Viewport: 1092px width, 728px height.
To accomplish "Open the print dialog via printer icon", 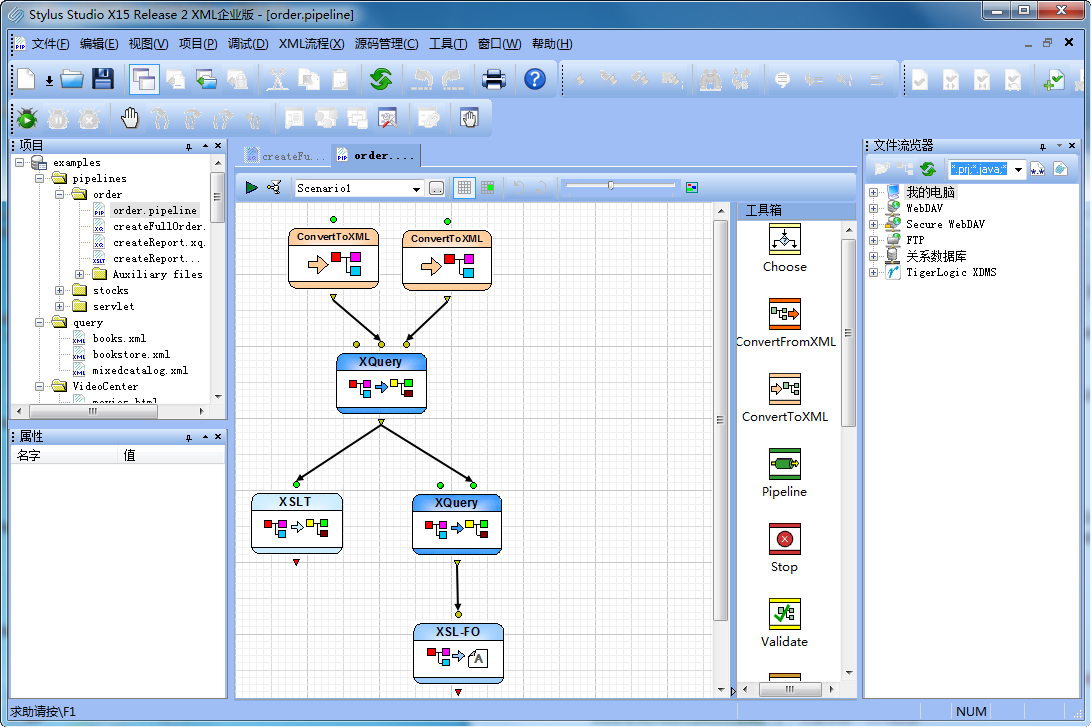I will 494,79.
